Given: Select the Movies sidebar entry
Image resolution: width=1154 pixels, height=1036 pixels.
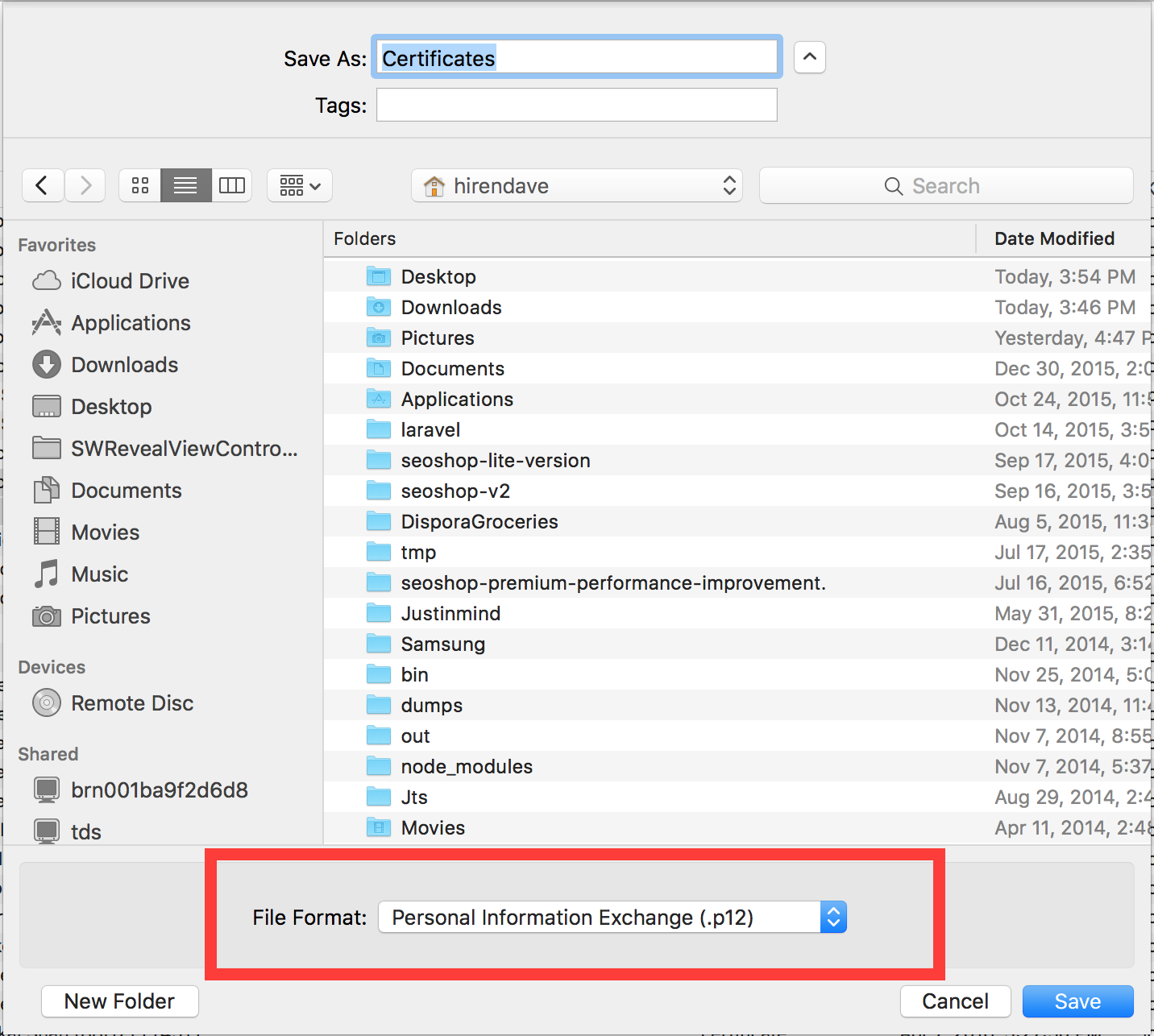Looking at the screenshot, I should [105, 532].
